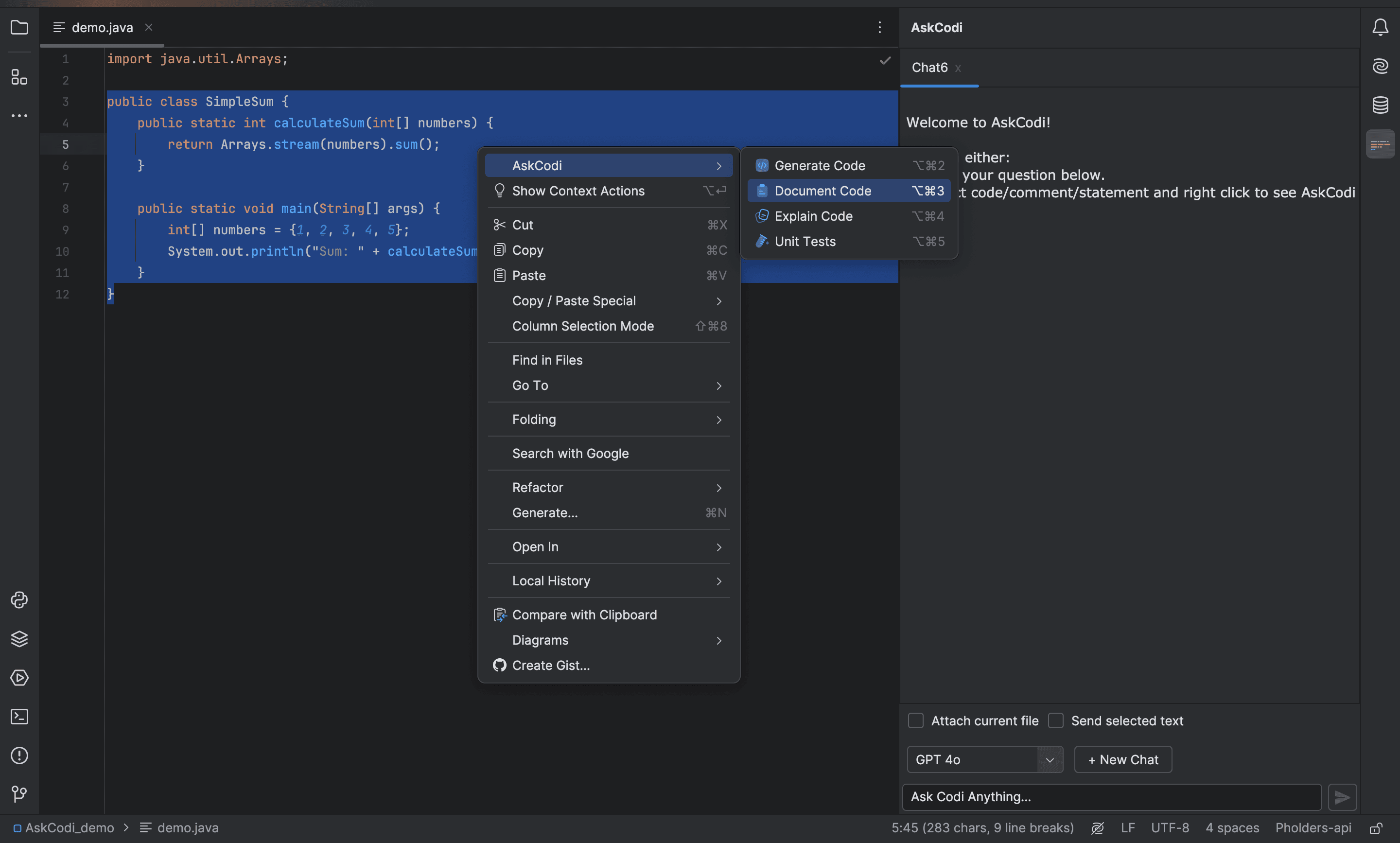Screen dimensions: 1400x843
Task: Send the chat message arrow
Action: [1342, 797]
